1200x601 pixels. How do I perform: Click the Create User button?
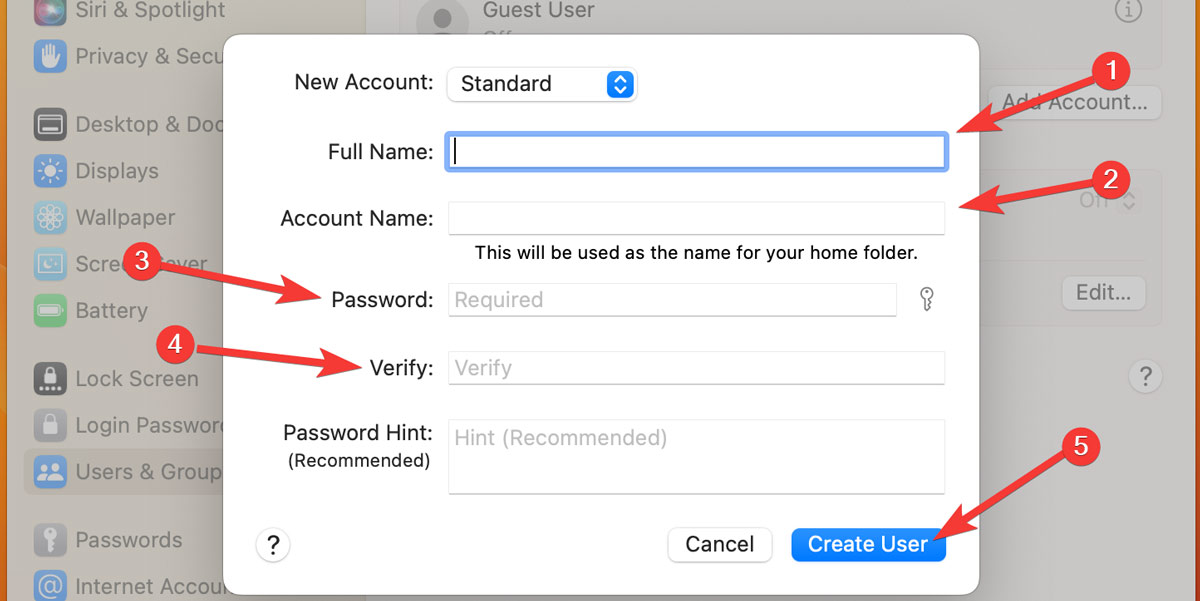click(868, 544)
